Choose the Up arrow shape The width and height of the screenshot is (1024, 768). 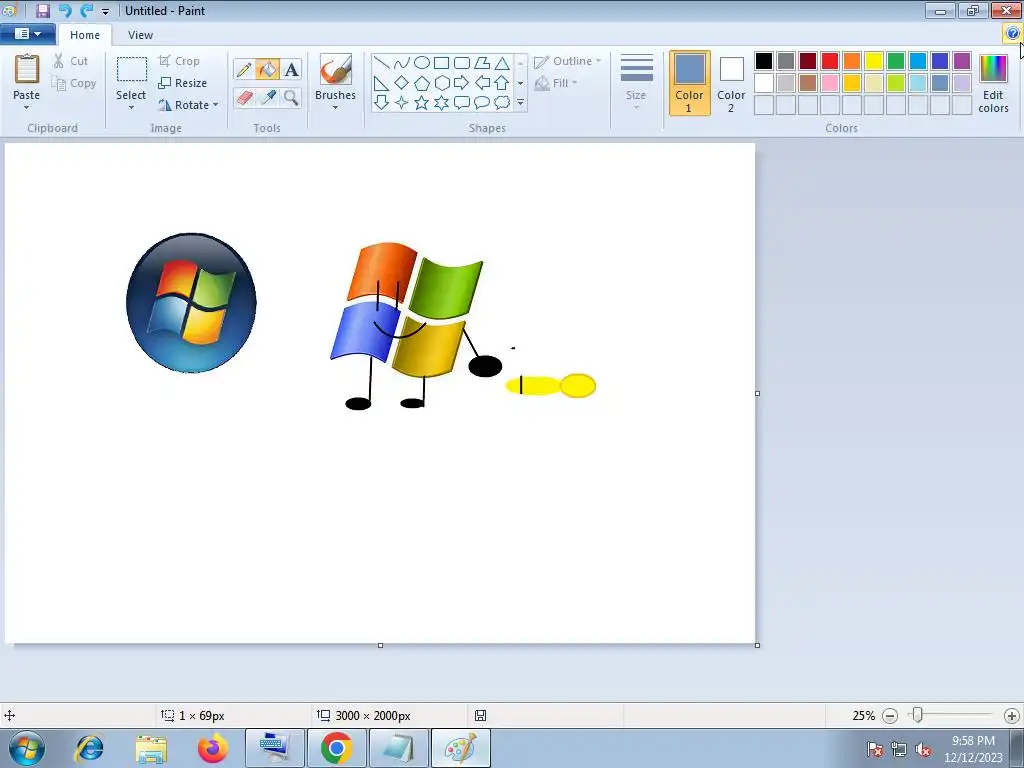pyautogui.click(x=502, y=83)
